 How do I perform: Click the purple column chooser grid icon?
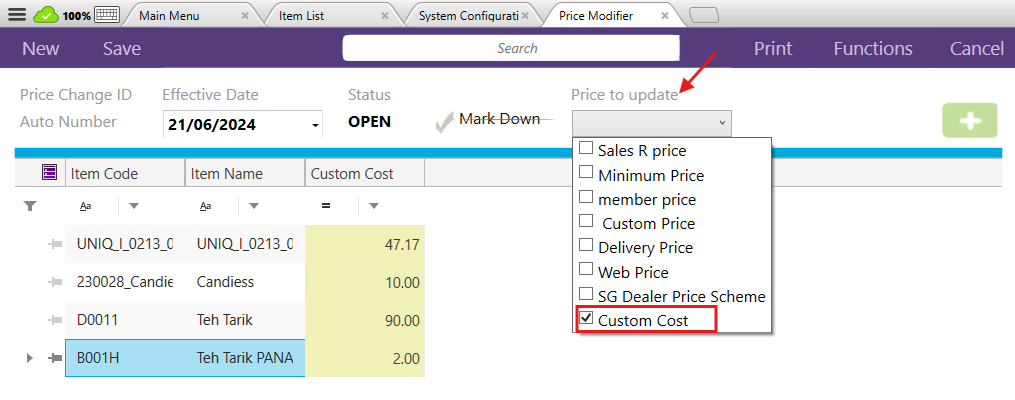pos(49,173)
